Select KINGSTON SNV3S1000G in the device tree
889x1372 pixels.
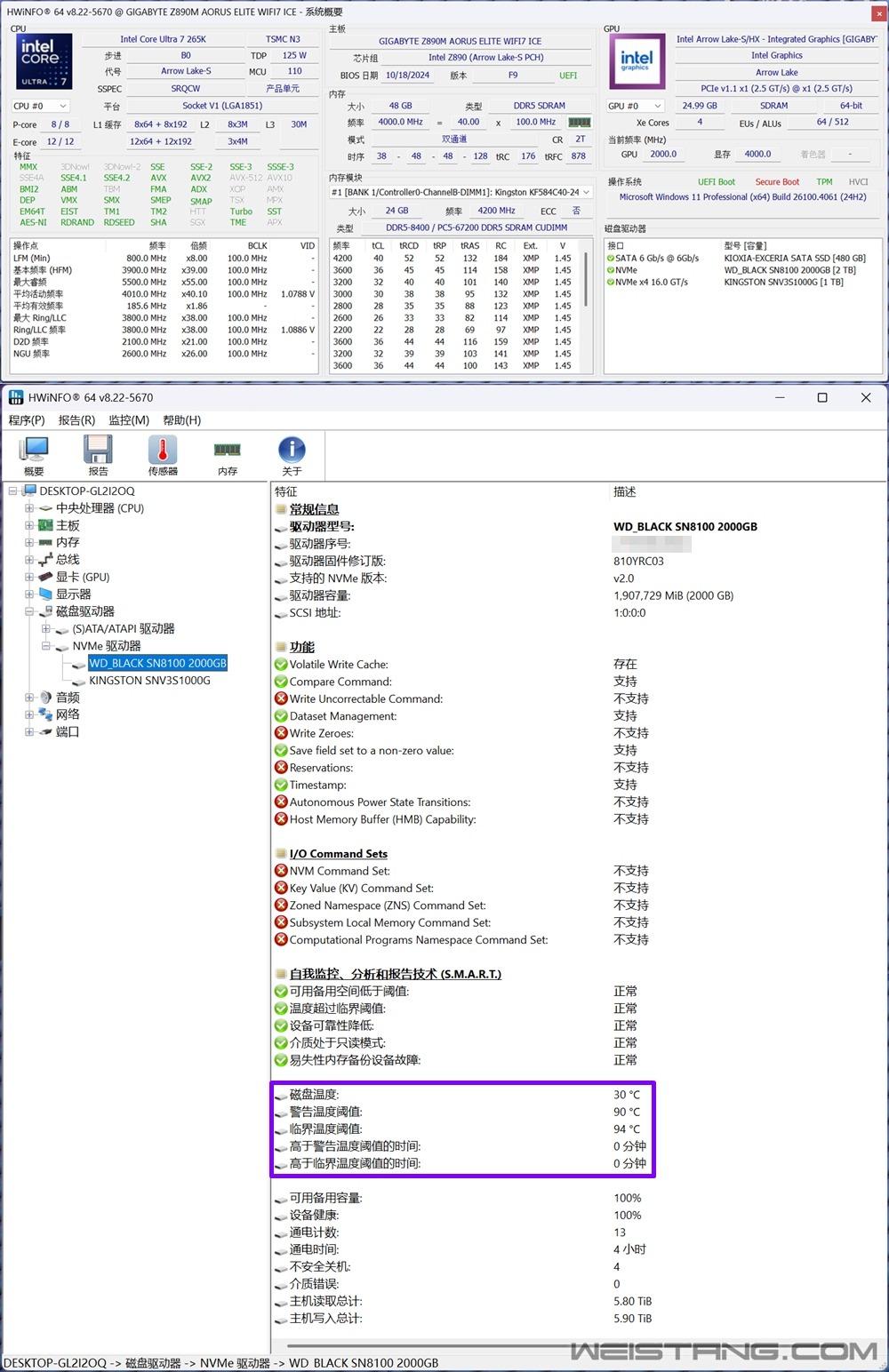pos(149,681)
